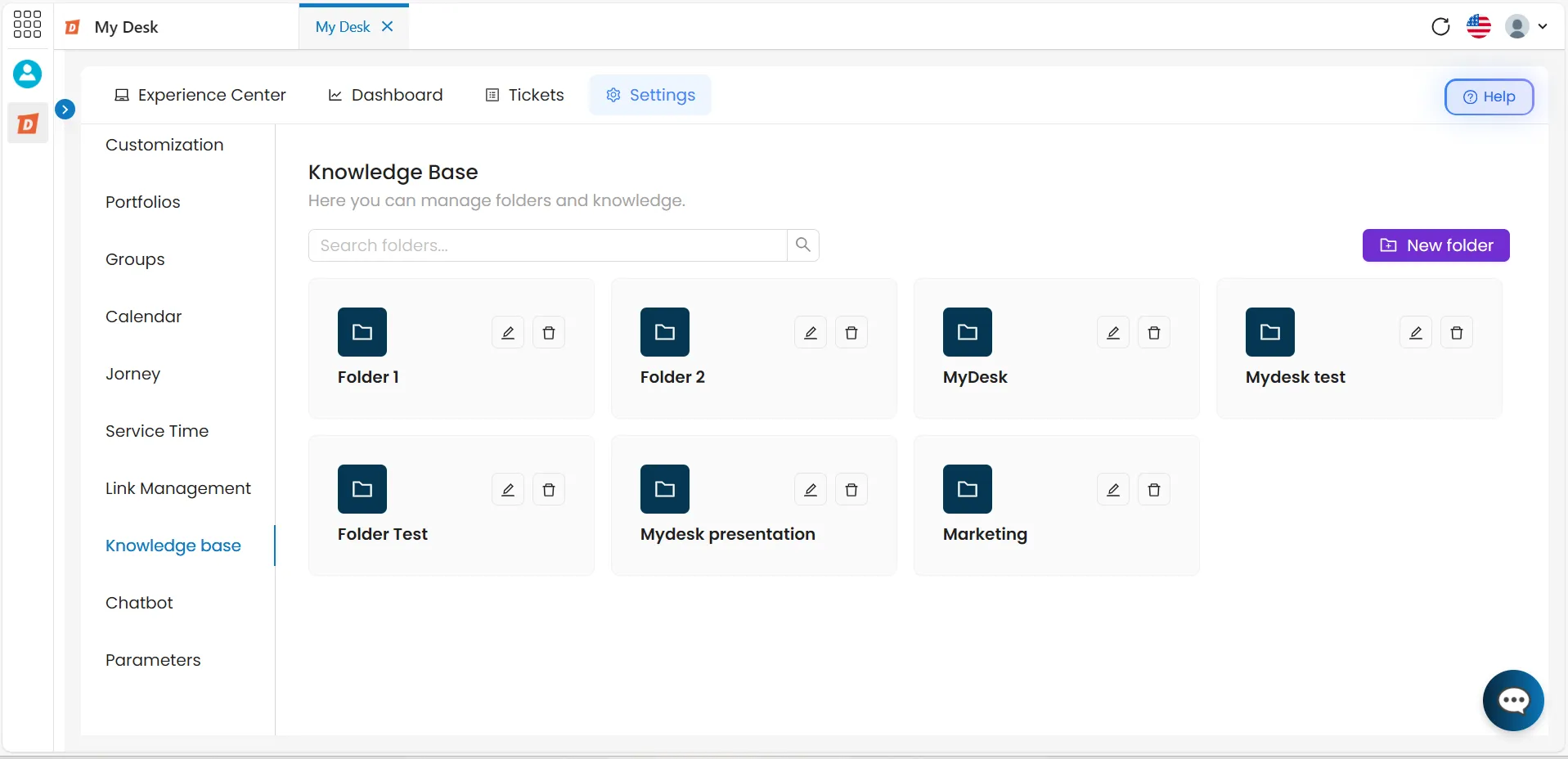Expand the sidebar with the blue arrow
The image size is (1568, 759).
[x=65, y=109]
